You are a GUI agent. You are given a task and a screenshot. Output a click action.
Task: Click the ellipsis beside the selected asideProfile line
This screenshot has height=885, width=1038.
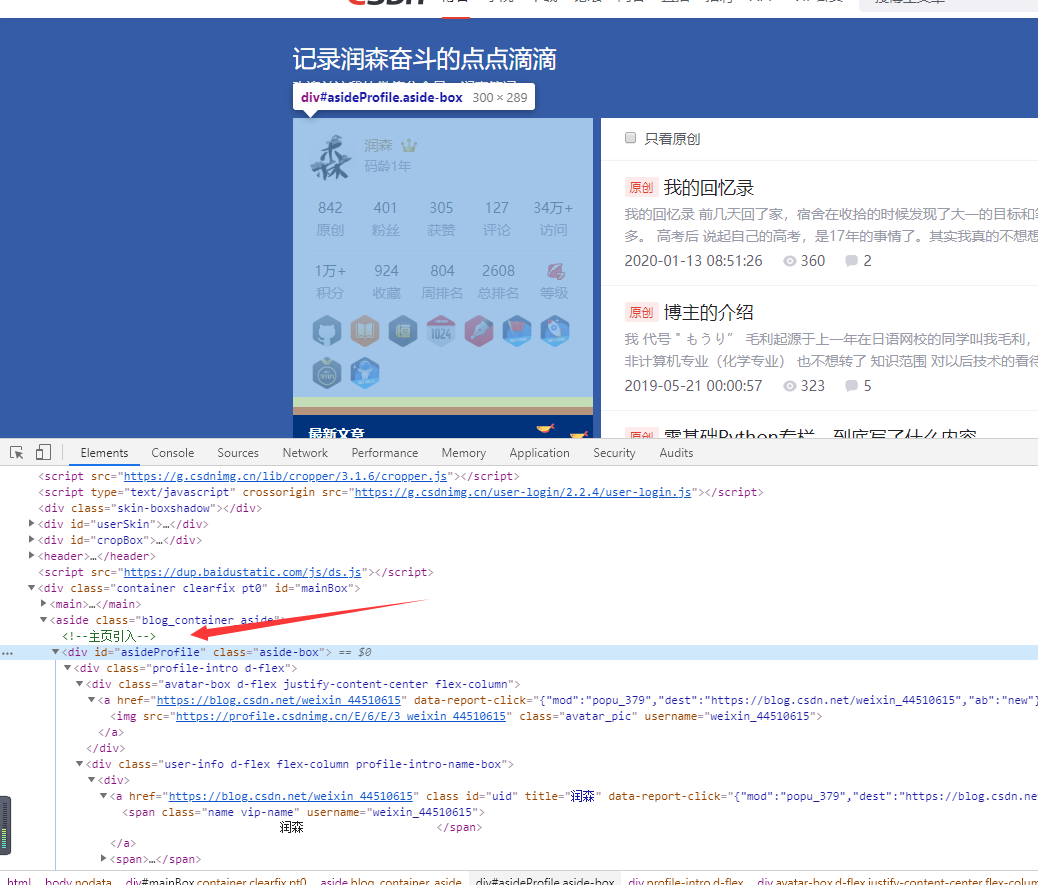(x=7, y=653)
